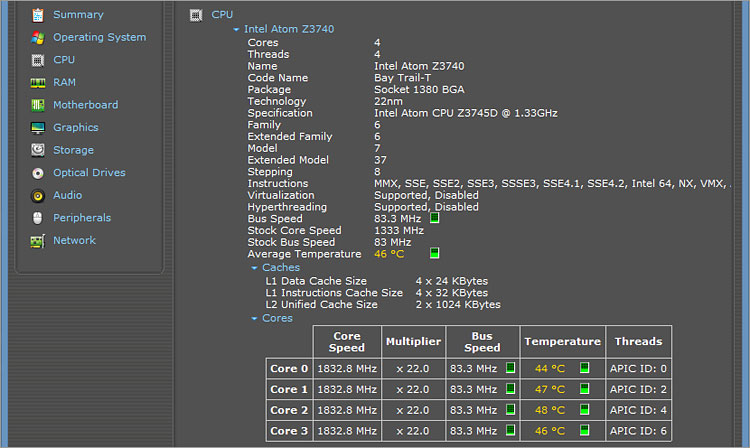Image resolution: width=750 pixels, height=448 pixels.
Task: Go to the Peripherals section
Action: [82, 218]
